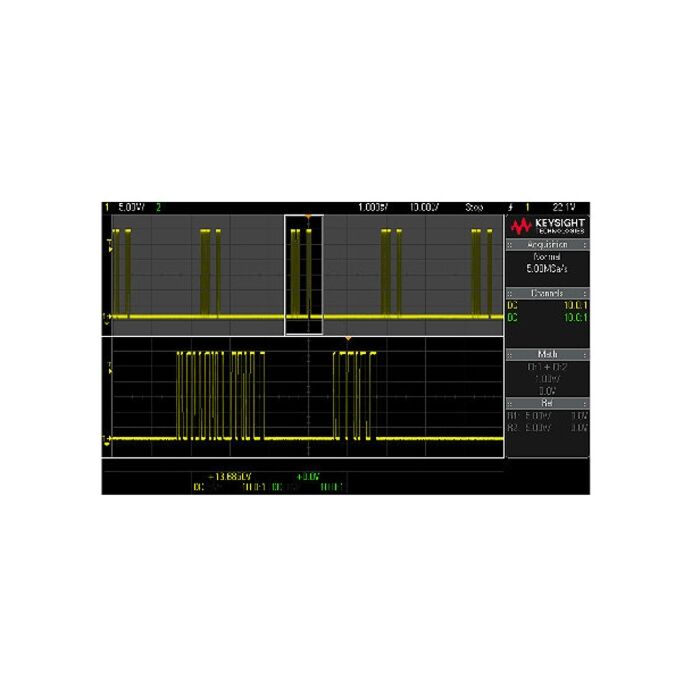Click the white zoom window box in overview
The height and width of the screenshot is (700, 700).
(304, 275)
